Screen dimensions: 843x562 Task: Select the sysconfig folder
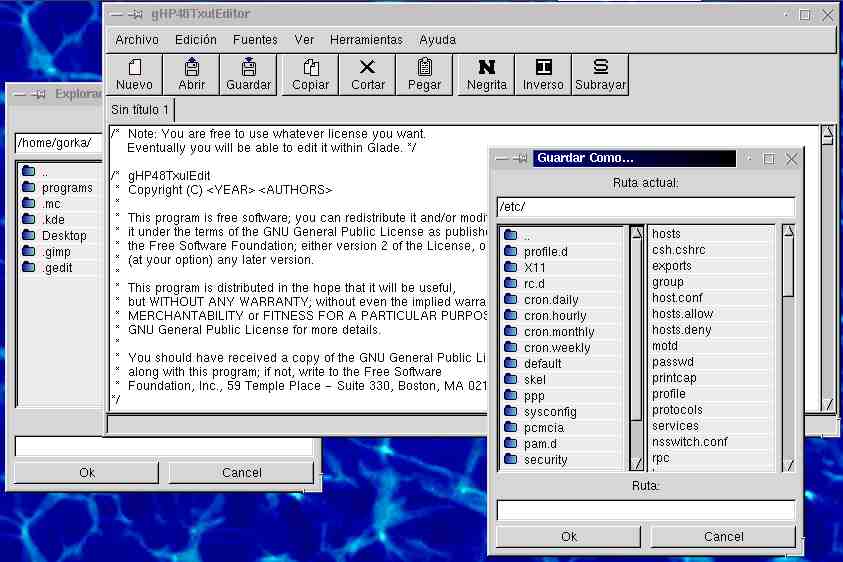563,411
